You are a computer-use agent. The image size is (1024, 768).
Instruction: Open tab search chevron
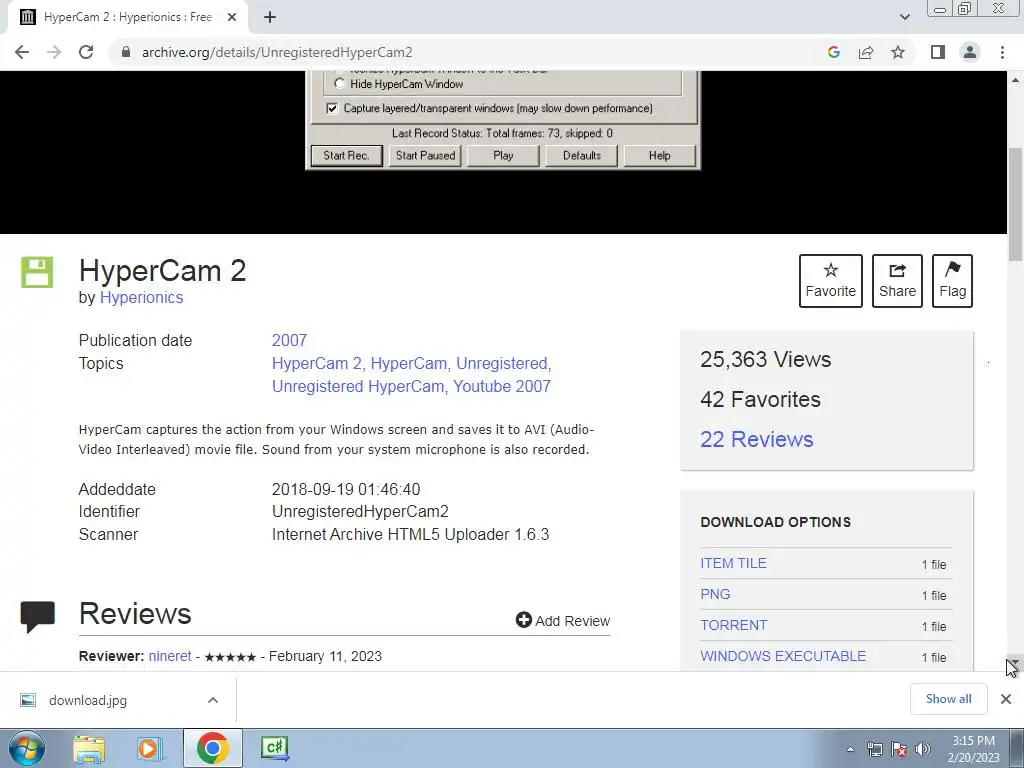click(x=904, y=17)
